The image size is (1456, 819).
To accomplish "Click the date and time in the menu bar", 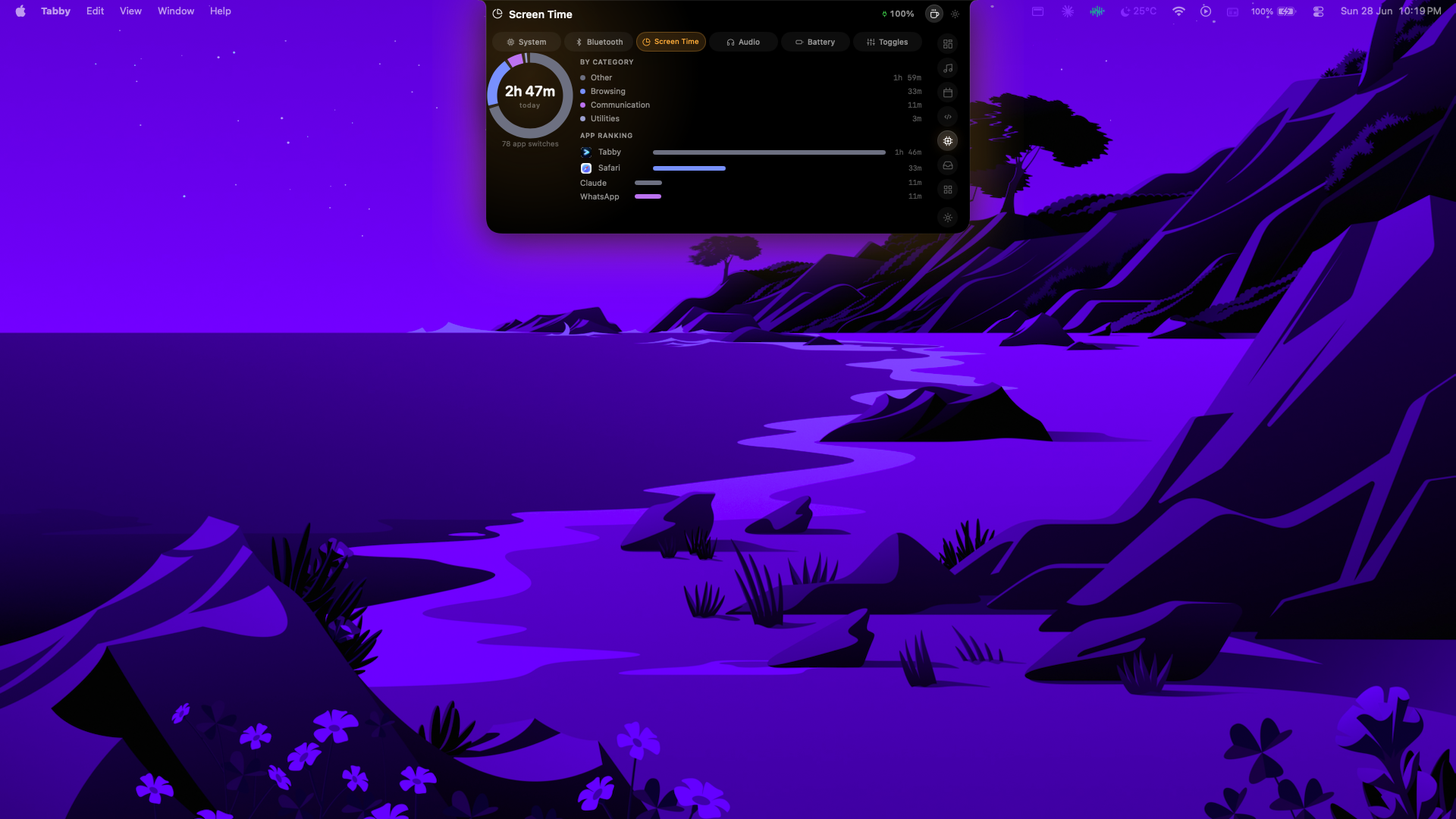I will pos(1391,11).
